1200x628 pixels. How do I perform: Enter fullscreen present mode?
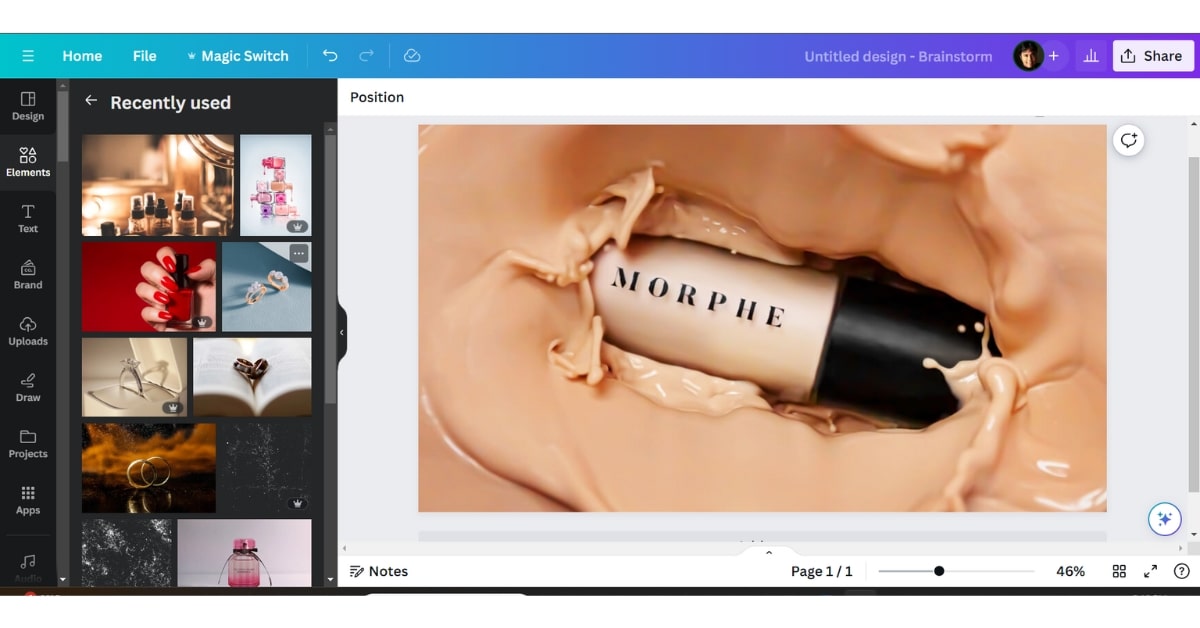point(1151,571)
